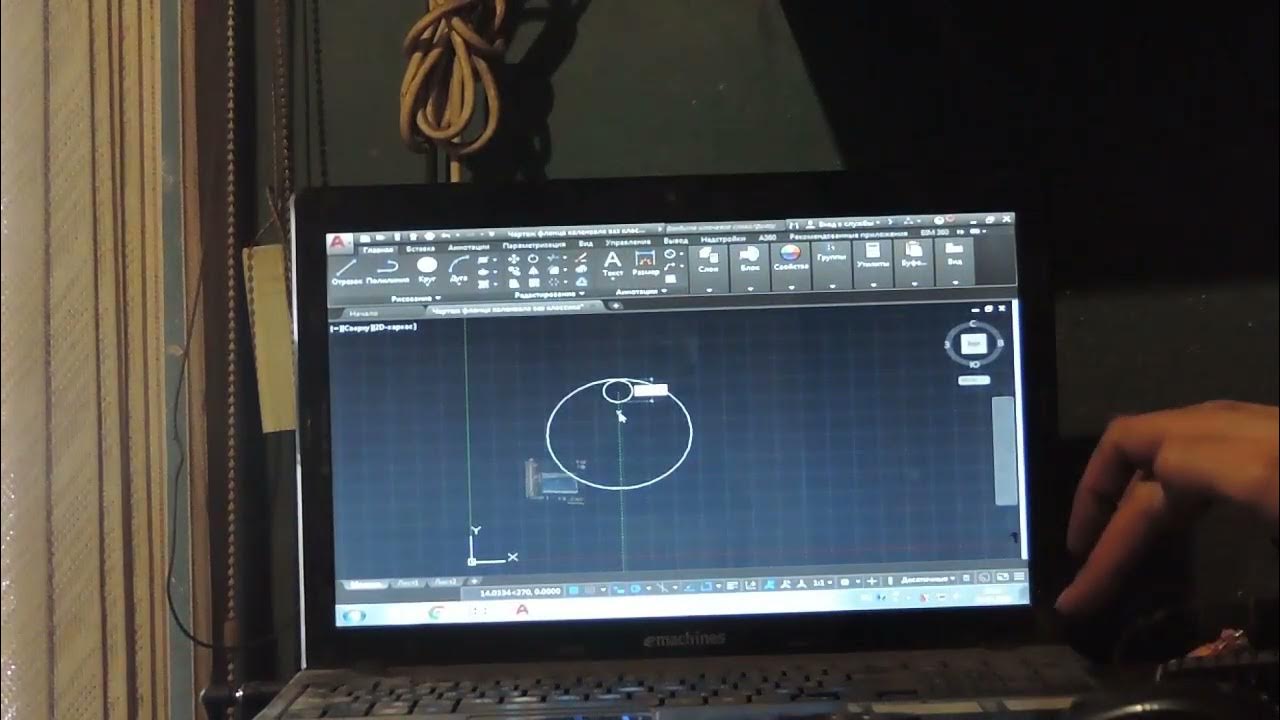The height and width of the screenshot is (720, 1280).
Task: Click the AutoCAD icon in Windows taskbar
Action: [x=521, y=609]
